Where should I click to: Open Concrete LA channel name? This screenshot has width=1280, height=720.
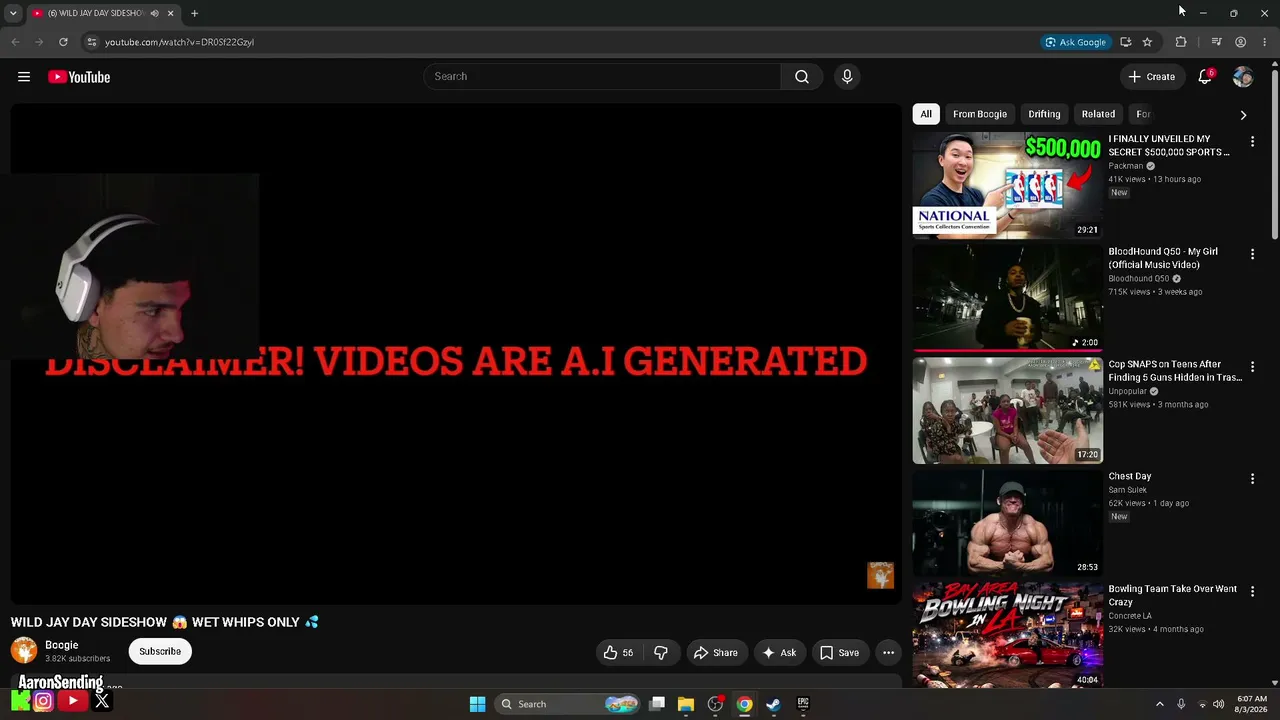pyautogui.click(x=1130, y=616)
